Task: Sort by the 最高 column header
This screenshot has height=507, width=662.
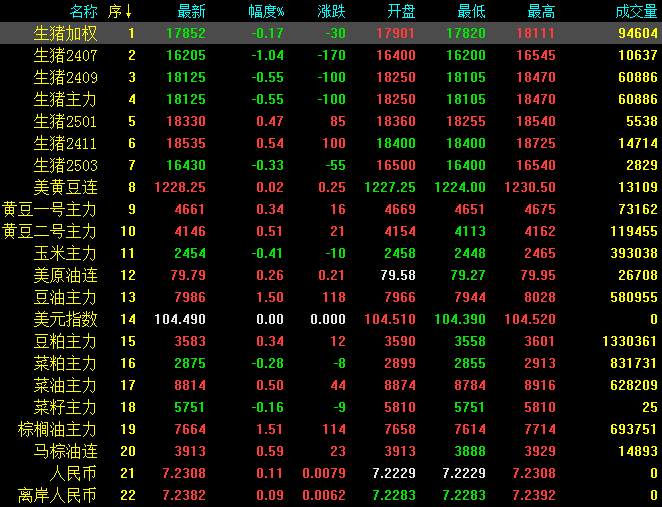Action: (541, 11)
